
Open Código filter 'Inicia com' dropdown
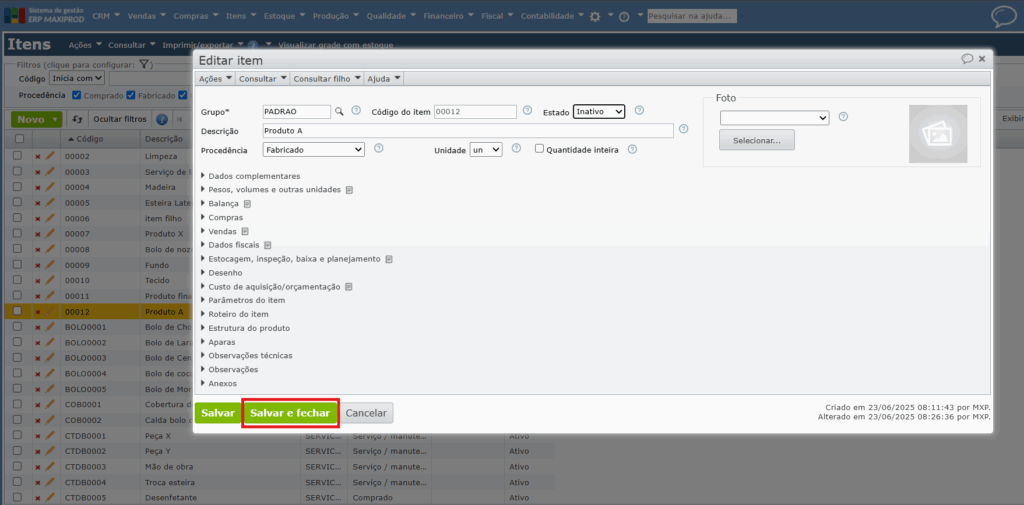(x=77, y=78)
